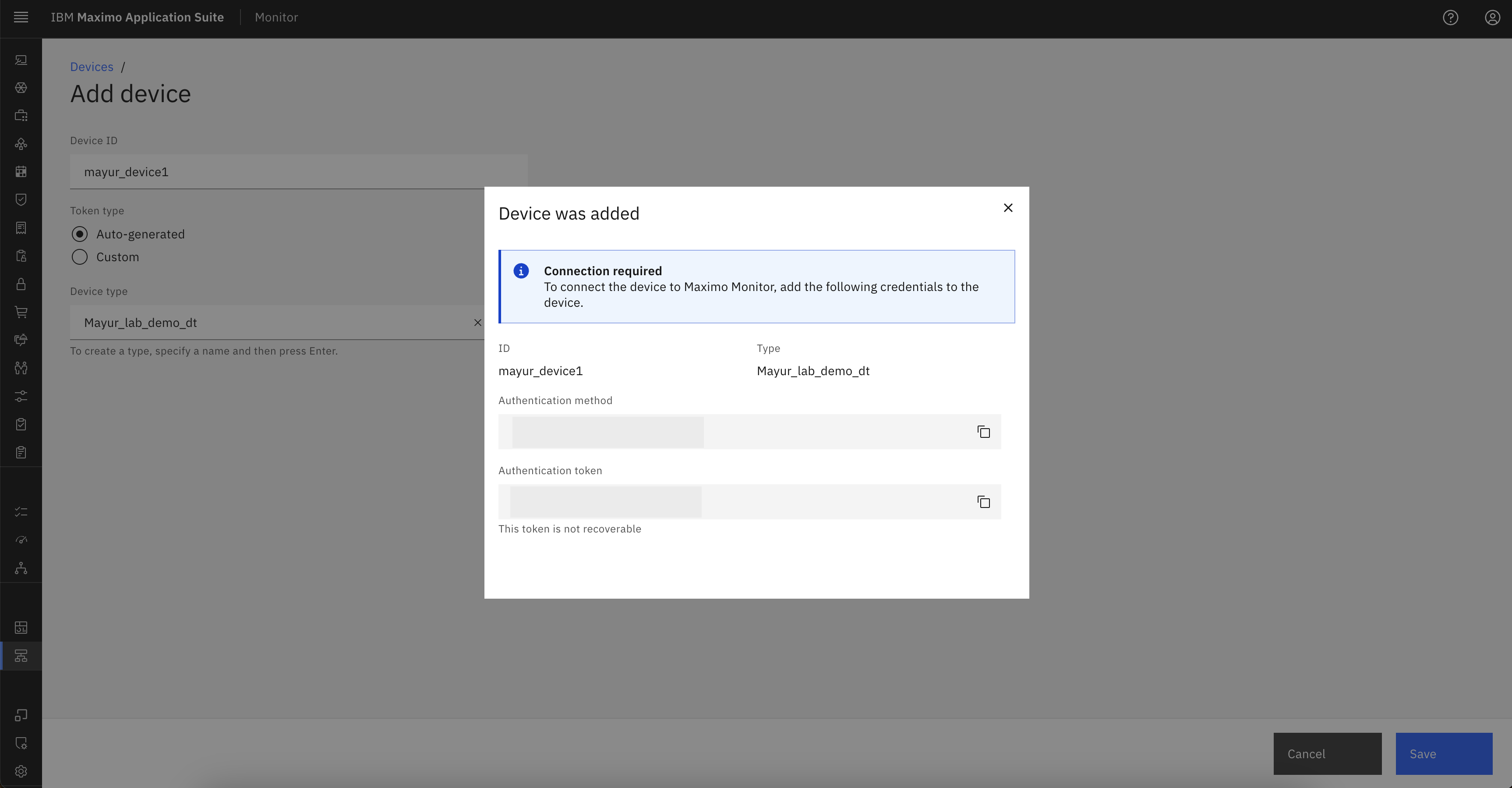Screen dimensions: 1512x788
Task: Click the three-node hierarchy sidebar icon
Action: (x=21, y=568)
